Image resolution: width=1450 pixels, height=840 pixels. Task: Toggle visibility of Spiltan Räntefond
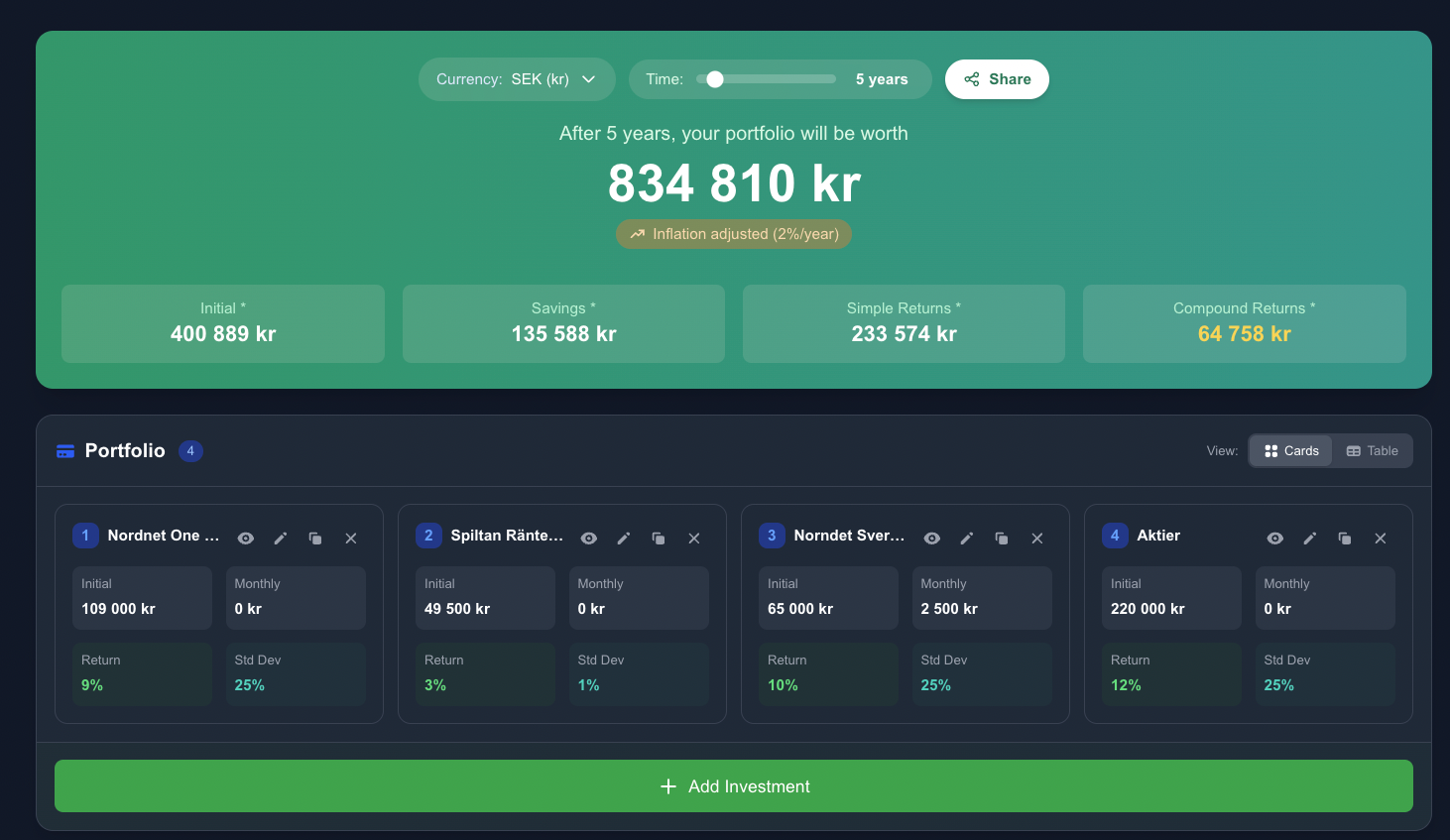click(588, 538)
